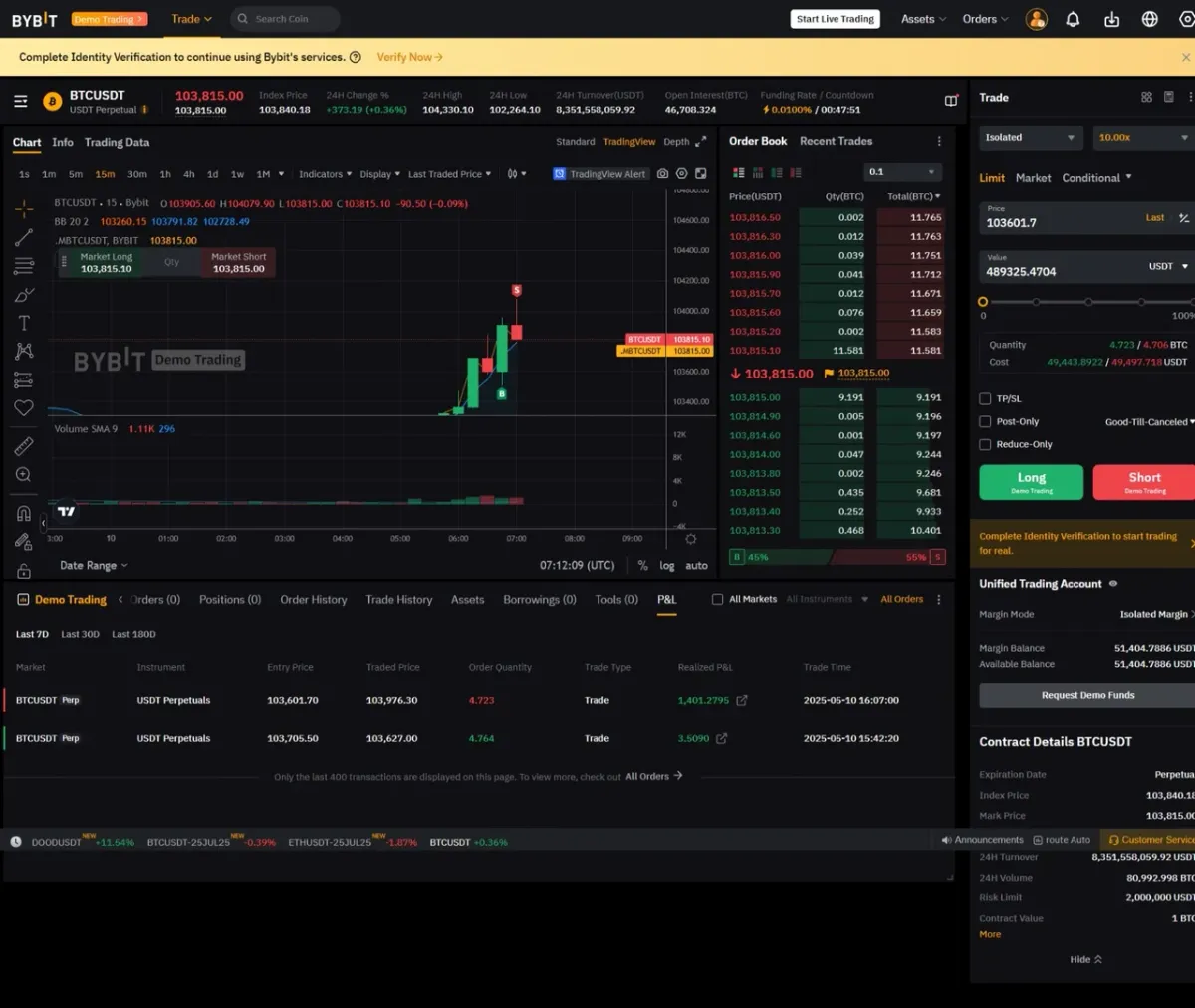
Task: Open the user profile avatar
Action: 1037,19
